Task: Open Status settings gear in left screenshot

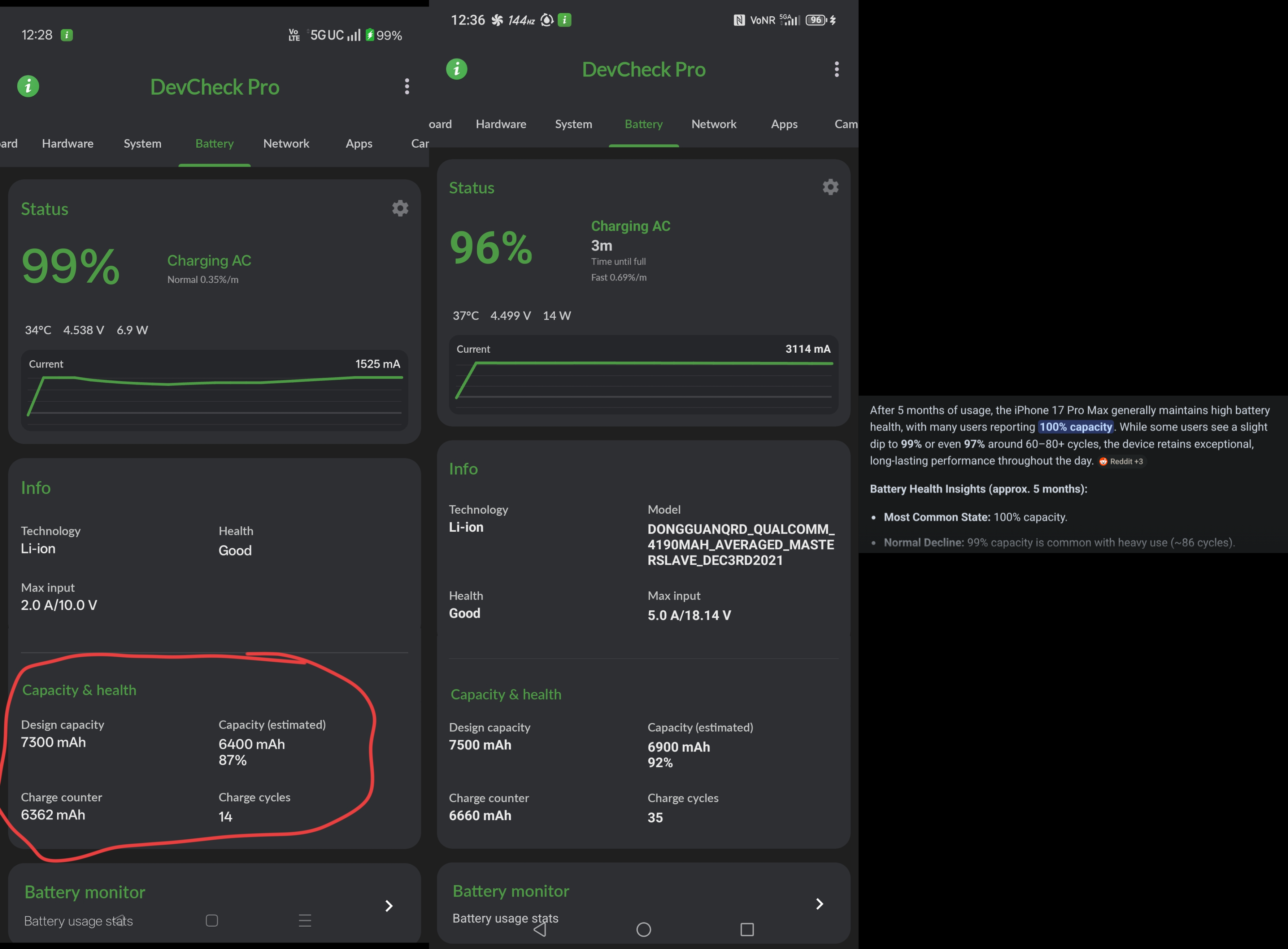Action: click(400, 208)
